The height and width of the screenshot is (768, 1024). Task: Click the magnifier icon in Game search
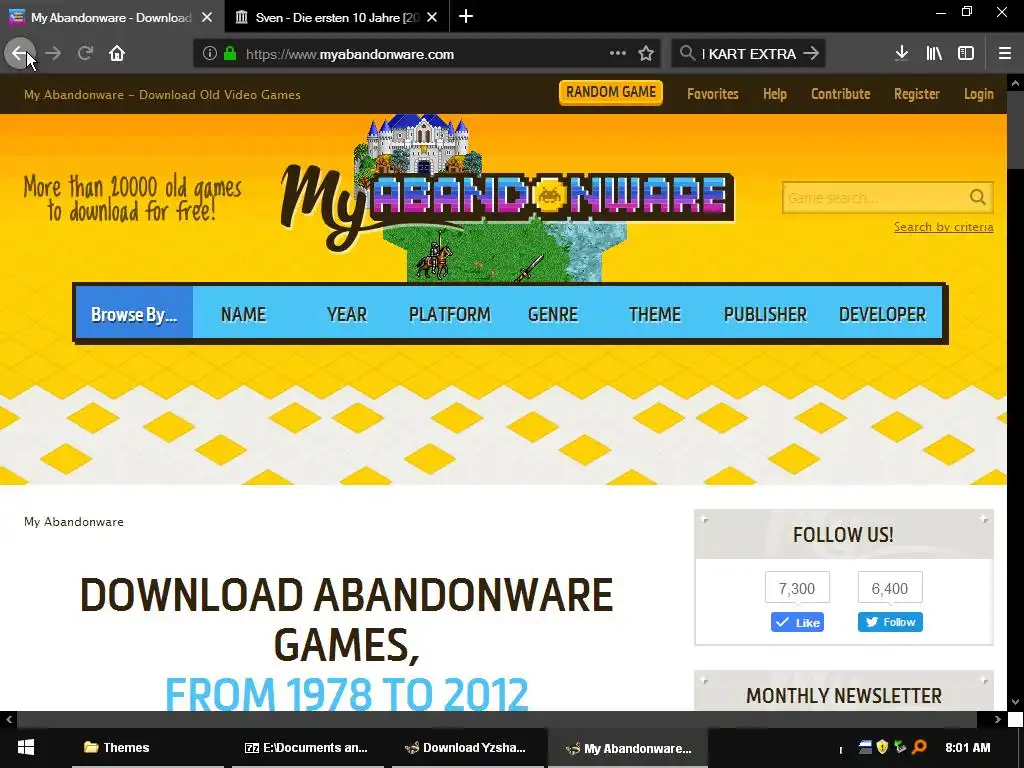[978, 197]
